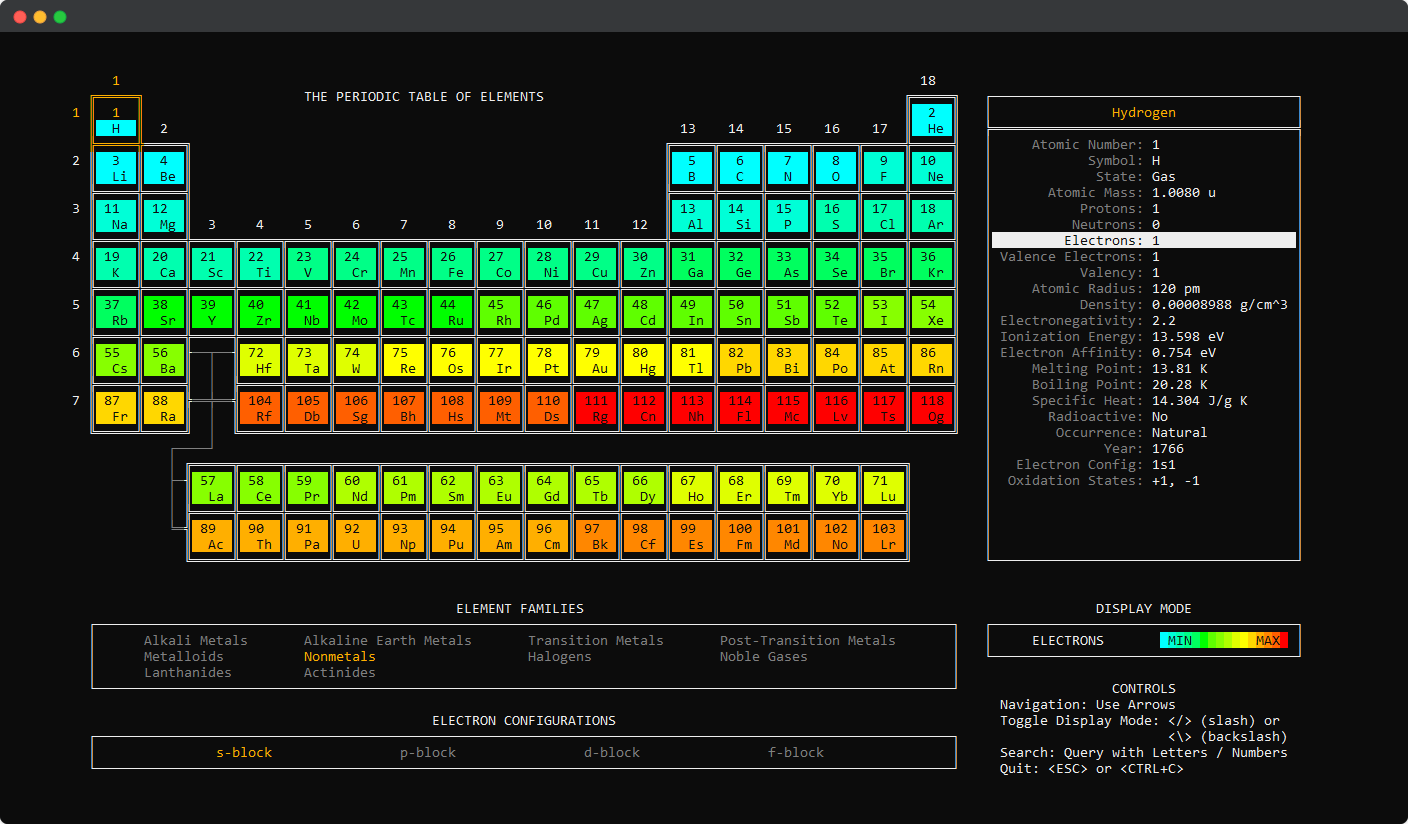Click the MIN-MAX electrons color gradient
Screen dimensions: 1408x824
(1224, 640)
